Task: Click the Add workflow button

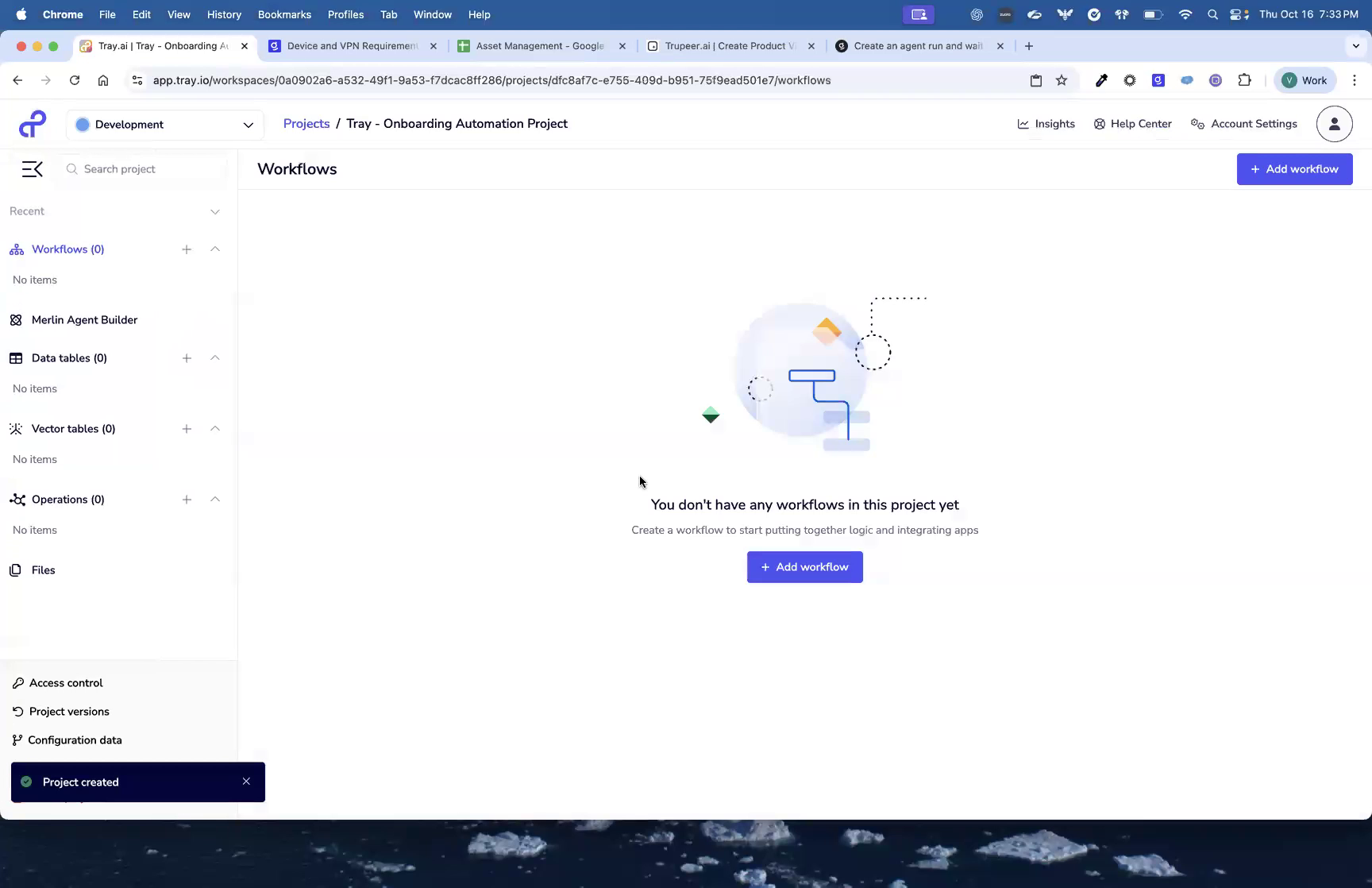Action: click(x=804, y=566)
